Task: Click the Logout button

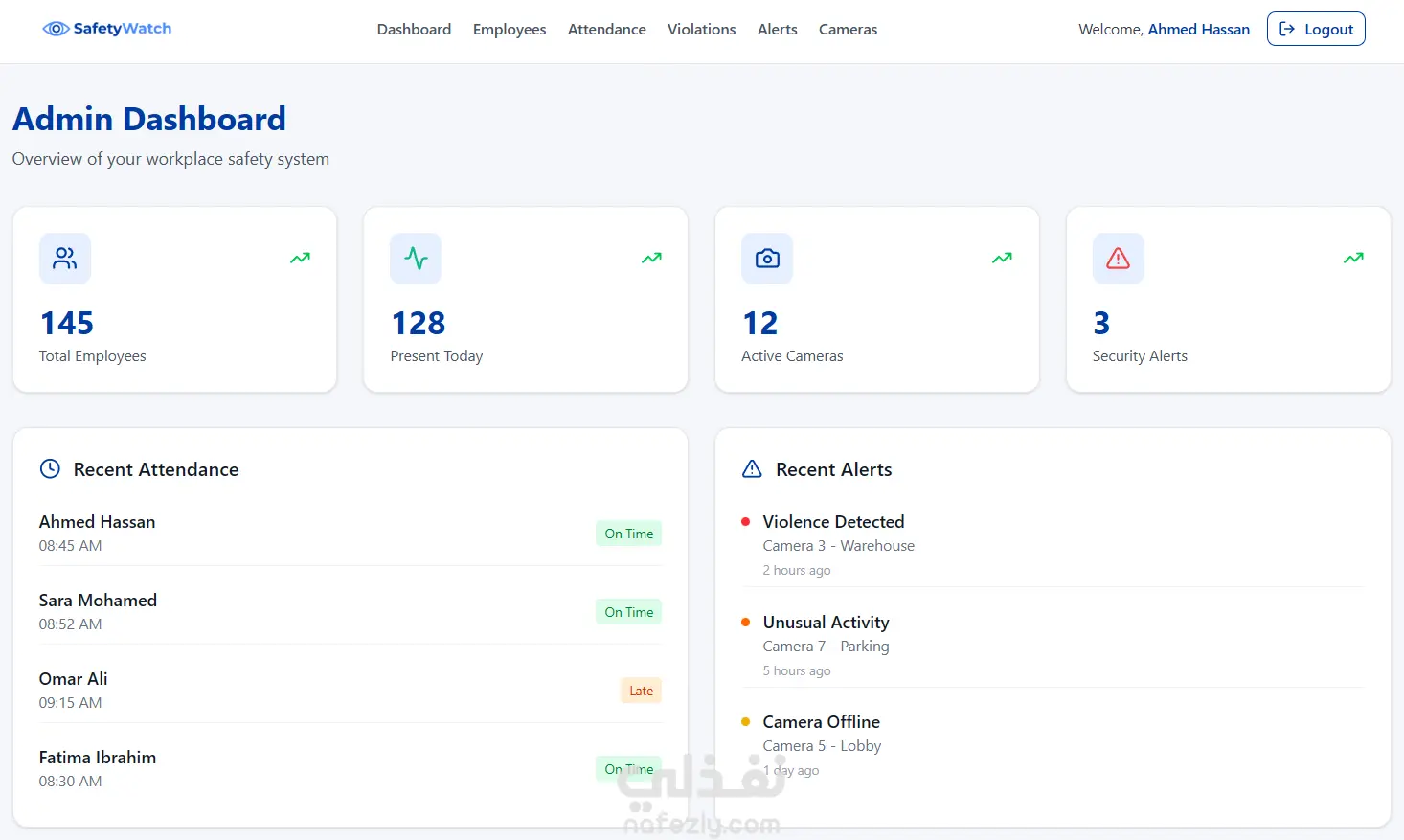Action: point(1316,29)
